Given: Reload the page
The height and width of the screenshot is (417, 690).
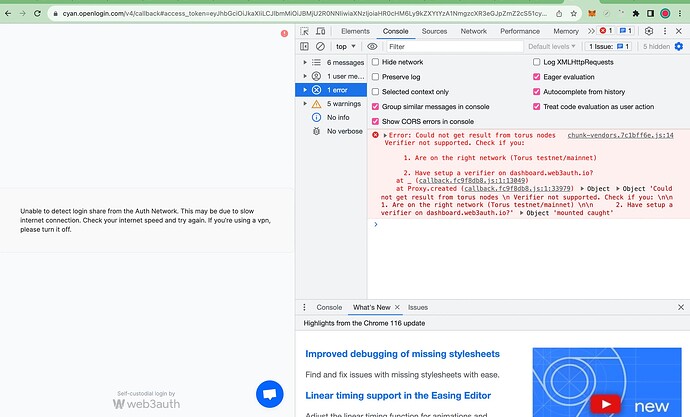Looking at the screenshot, I should 37,14.
